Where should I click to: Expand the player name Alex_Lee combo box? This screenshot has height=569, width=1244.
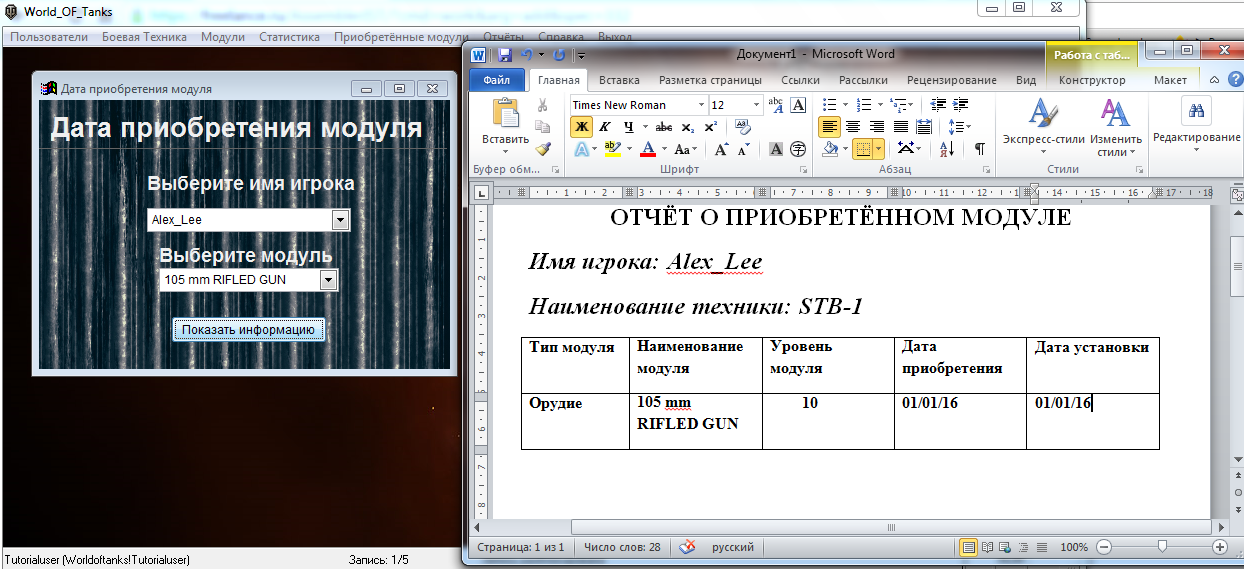[x=340, y=220]
